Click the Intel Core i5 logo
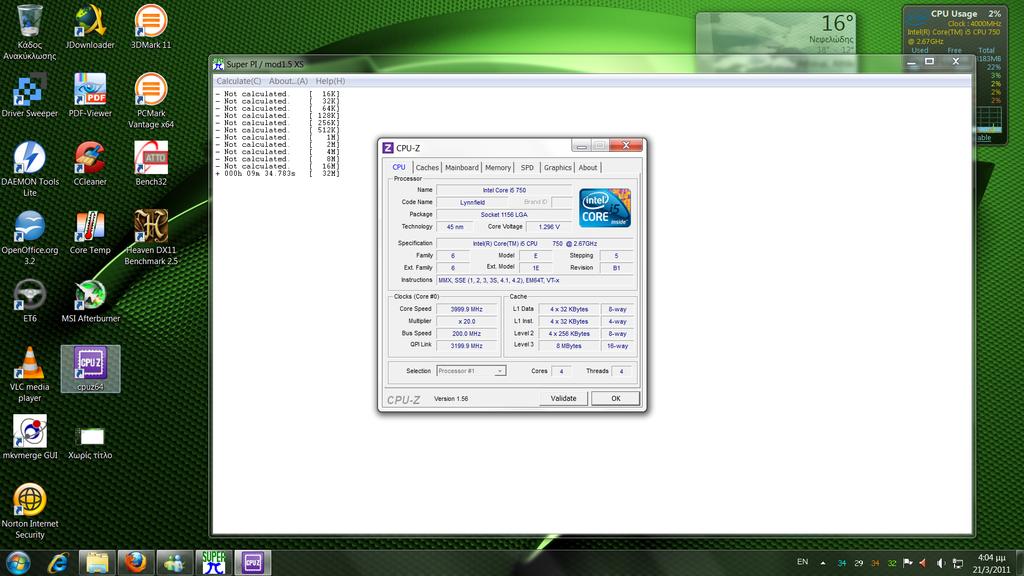The image size is (1024, 576). (605, 208)
